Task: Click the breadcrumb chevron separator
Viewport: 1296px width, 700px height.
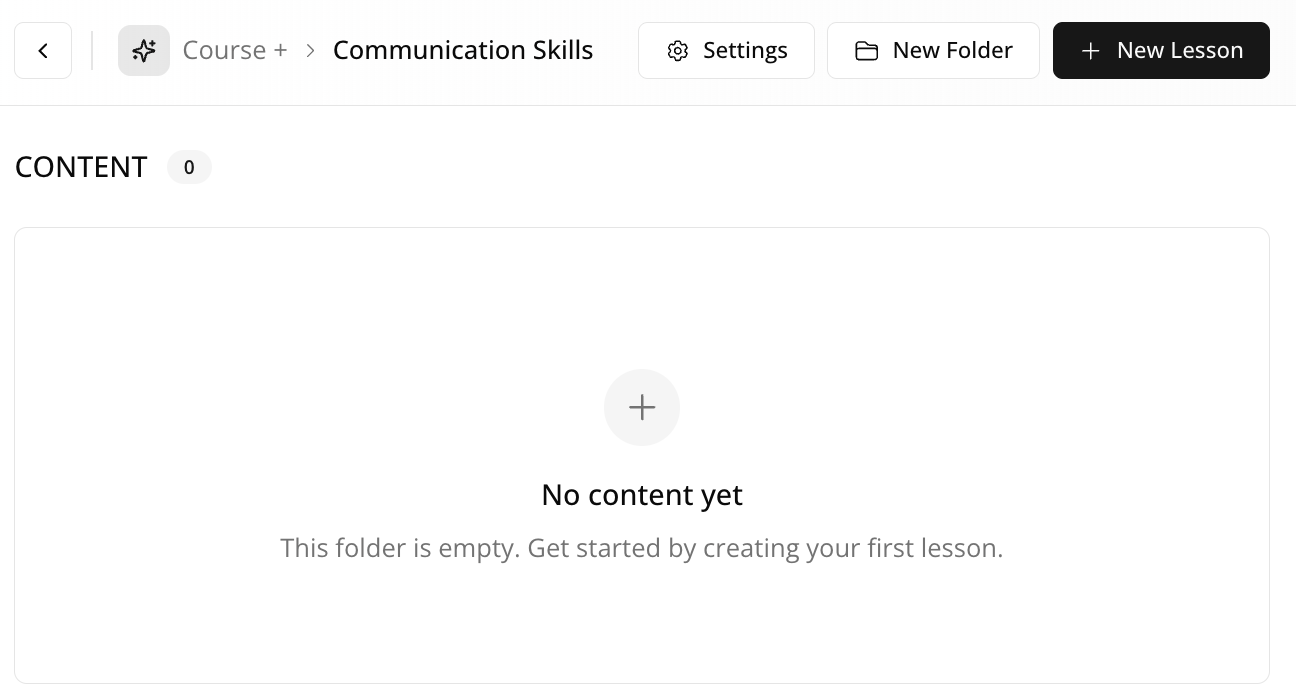Action: 311,50
